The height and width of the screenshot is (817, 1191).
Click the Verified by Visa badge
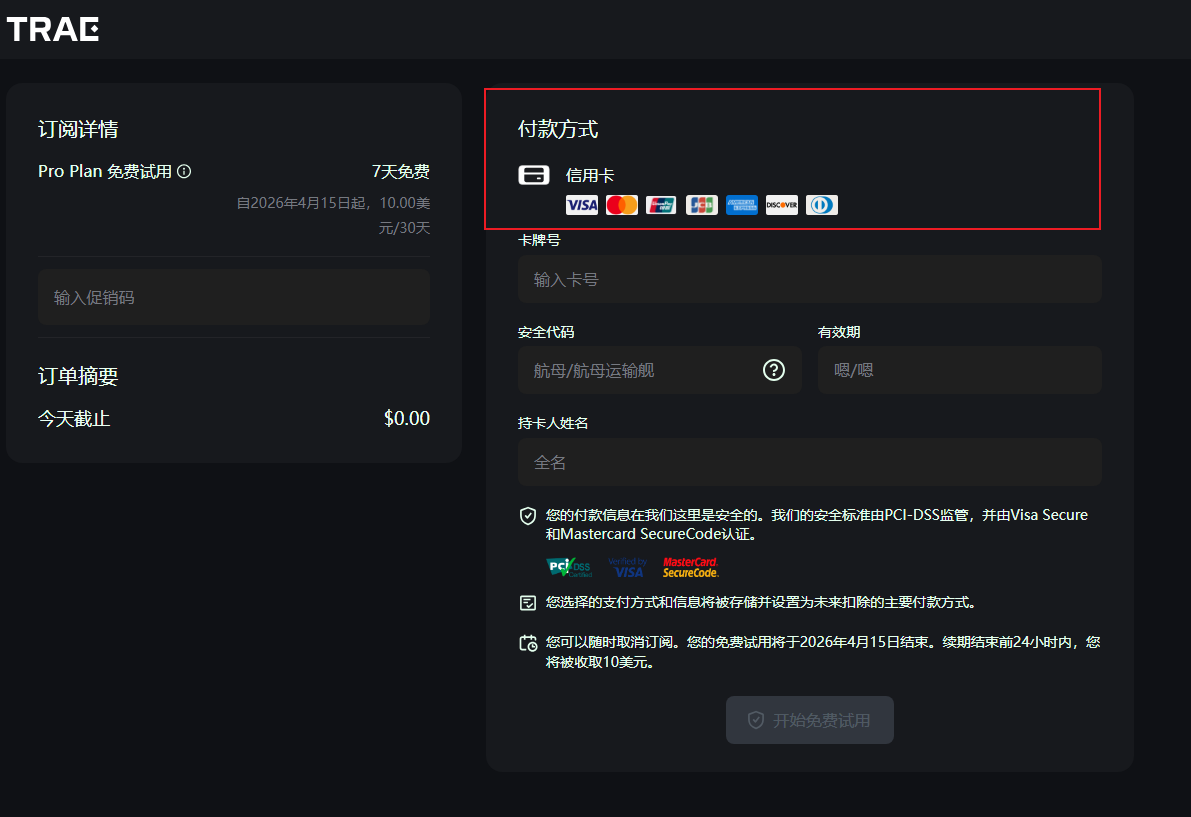628,567
